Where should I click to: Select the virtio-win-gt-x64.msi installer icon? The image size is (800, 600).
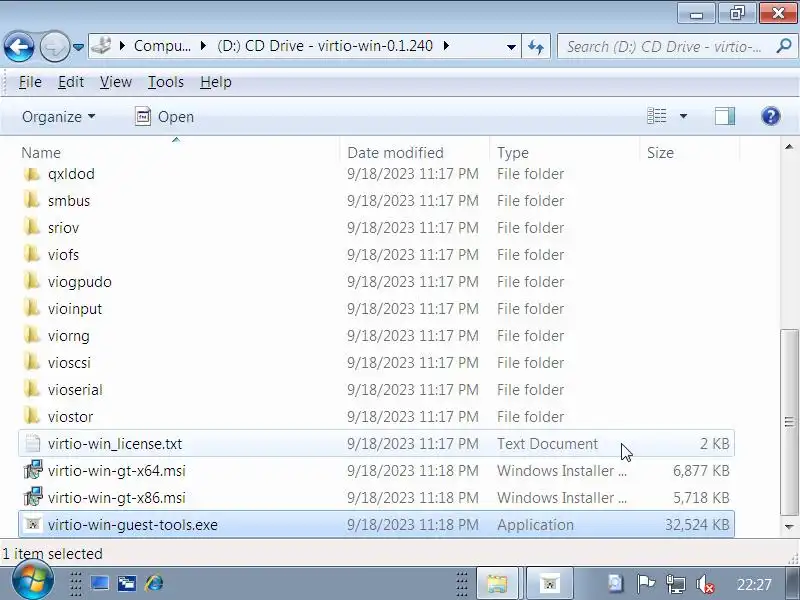[x=33, y=470]
